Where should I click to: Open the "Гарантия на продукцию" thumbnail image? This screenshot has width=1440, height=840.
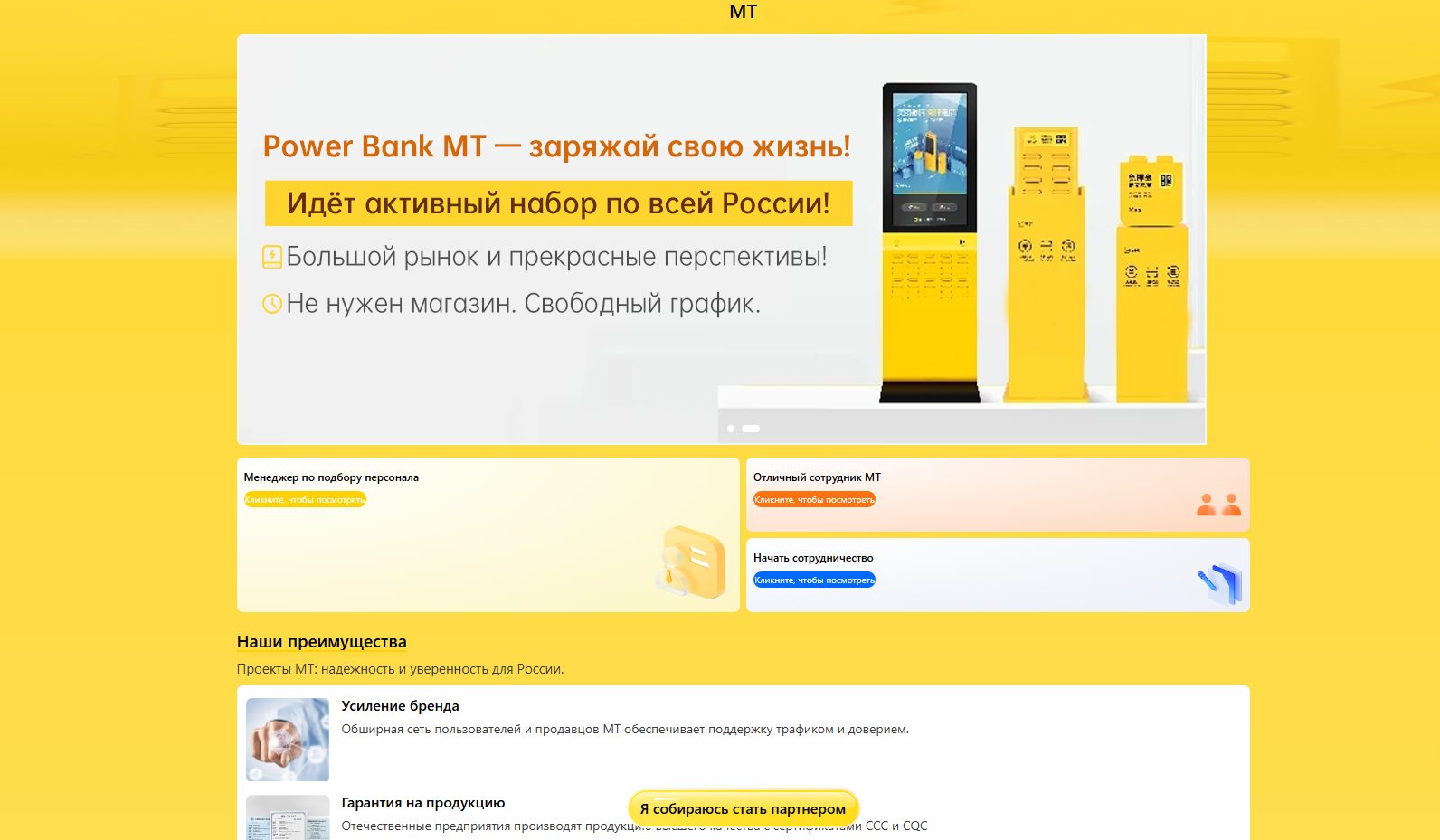point(288,817)
